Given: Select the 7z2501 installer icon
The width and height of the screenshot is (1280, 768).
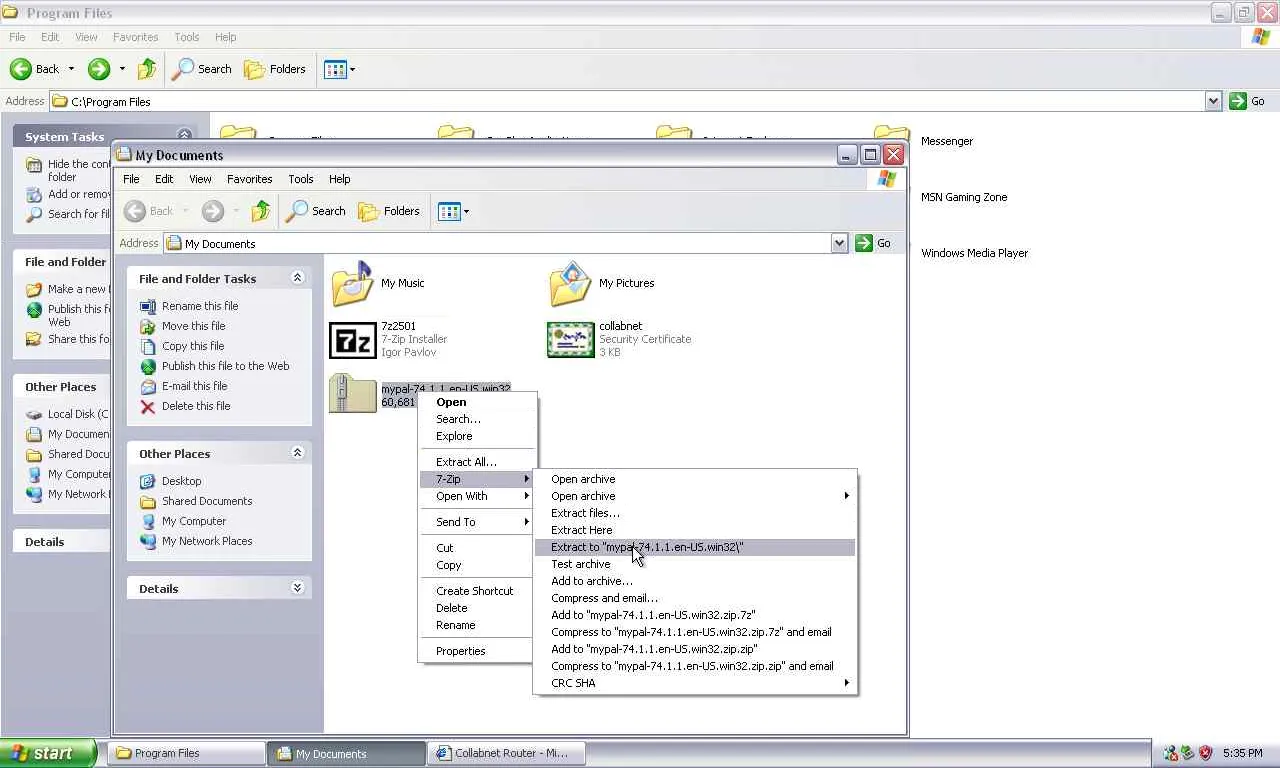Looking at the screenshot, I should 352,340.
